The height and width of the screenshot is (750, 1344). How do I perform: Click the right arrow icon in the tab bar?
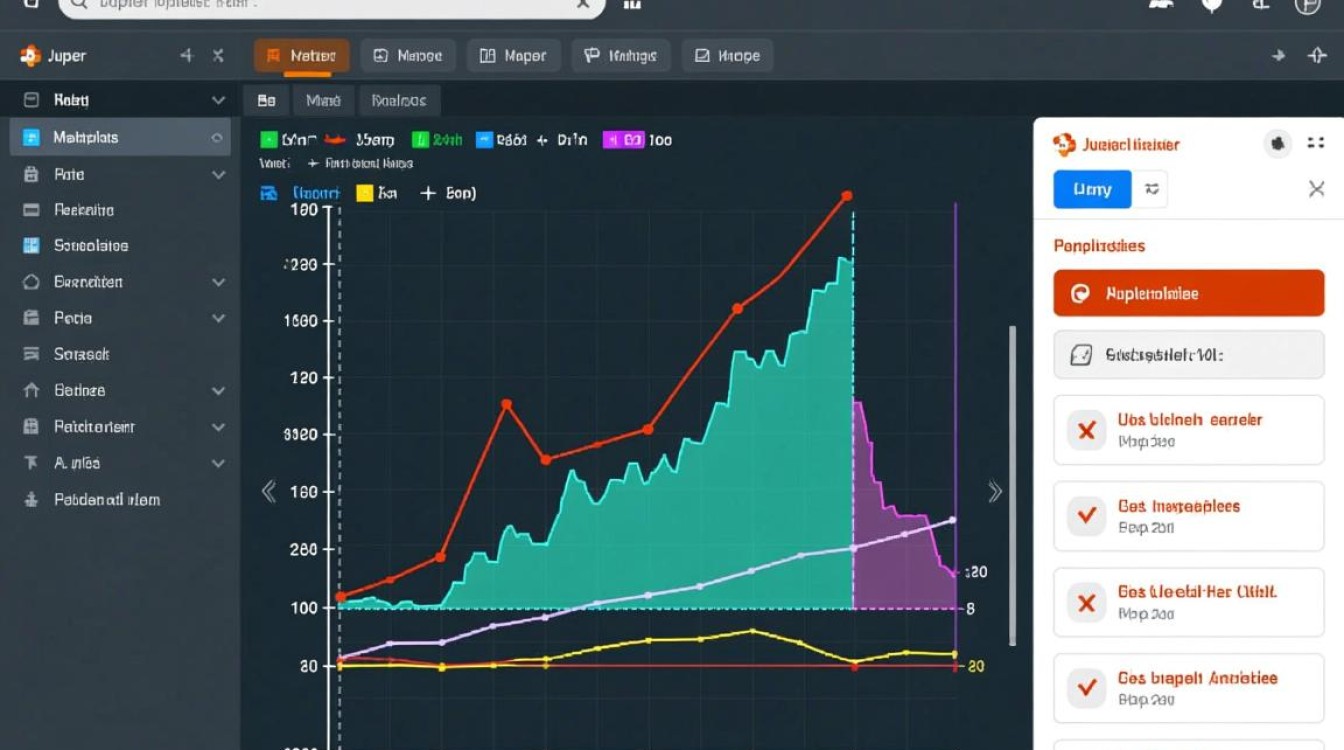pos(1278,57)
